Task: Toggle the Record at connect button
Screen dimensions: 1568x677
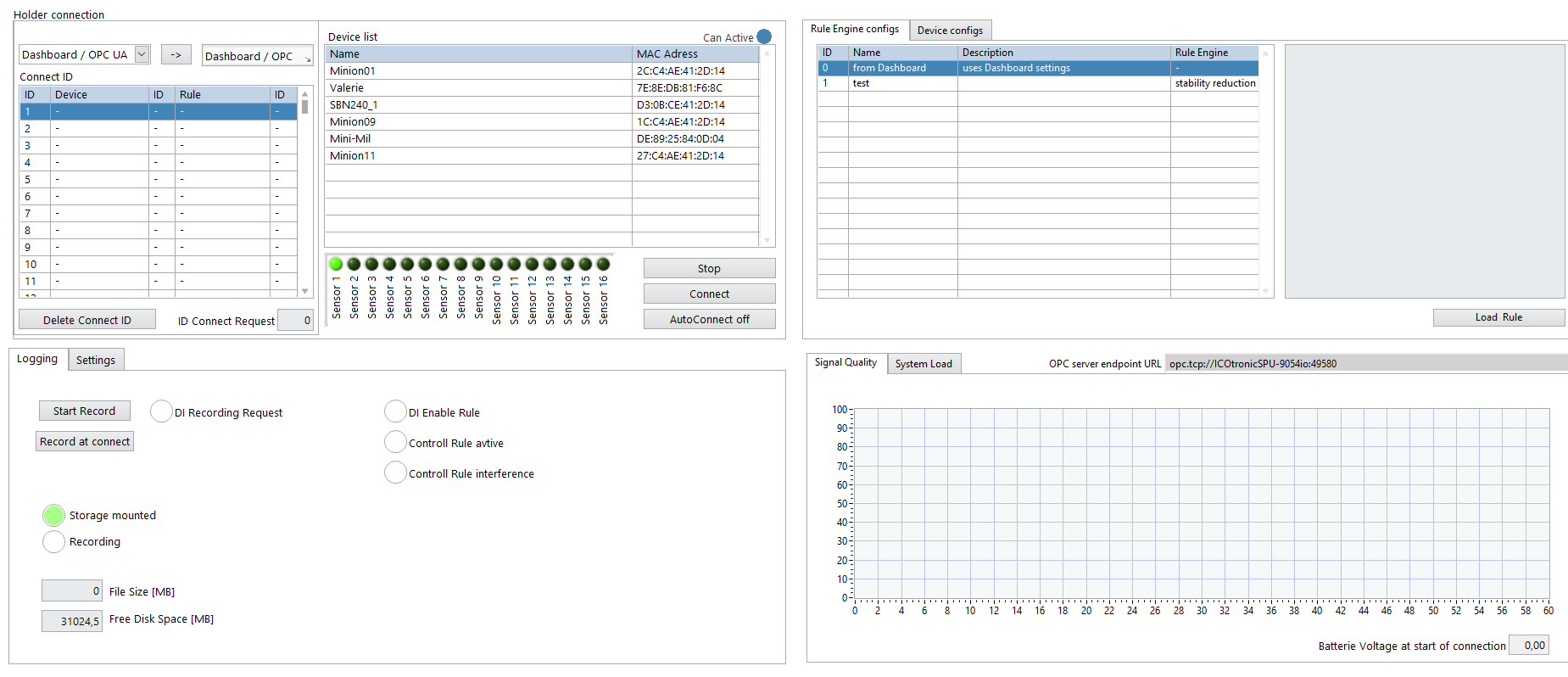Action: pyautogui.click(x=85, y=441)
